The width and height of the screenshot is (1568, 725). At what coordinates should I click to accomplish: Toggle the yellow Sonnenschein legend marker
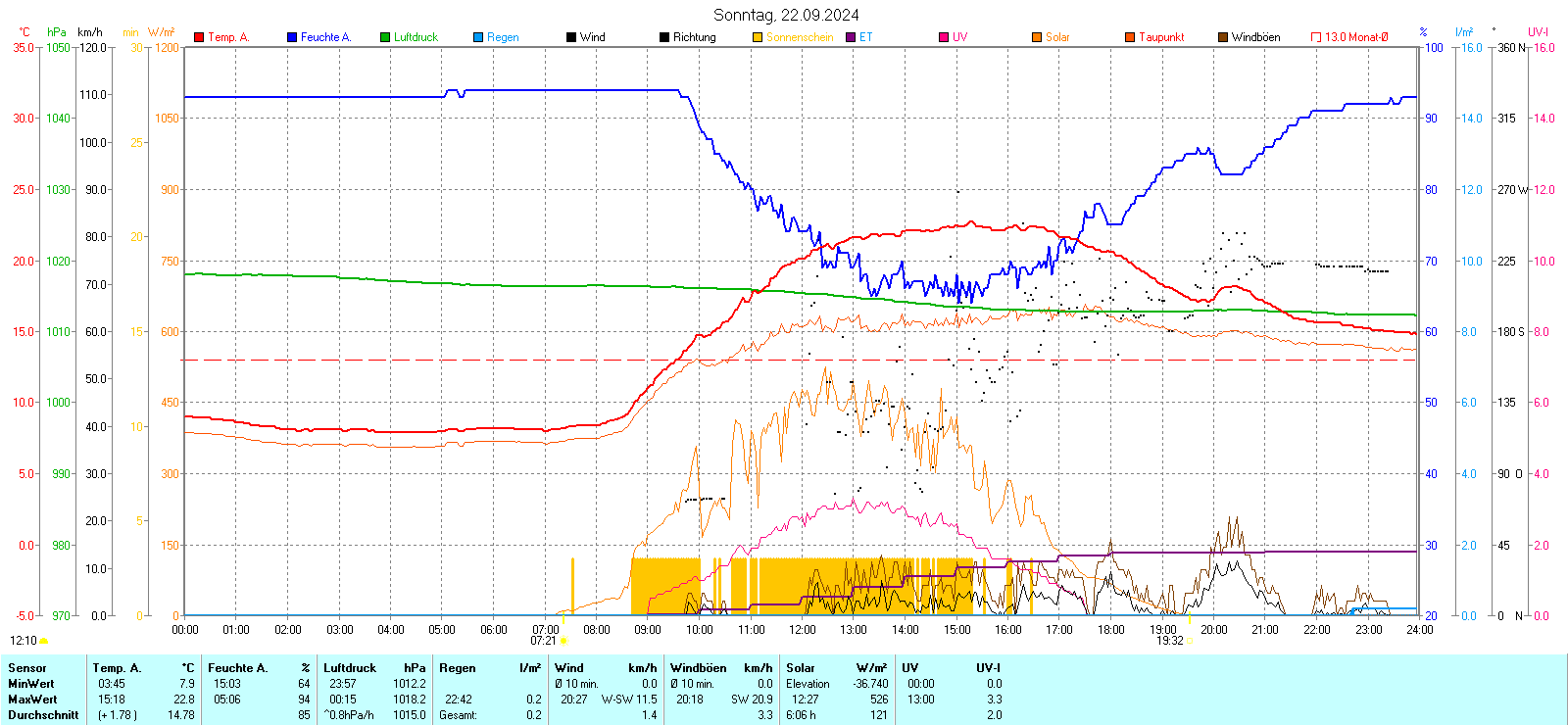pyautogui.click(x=758, y=37)
